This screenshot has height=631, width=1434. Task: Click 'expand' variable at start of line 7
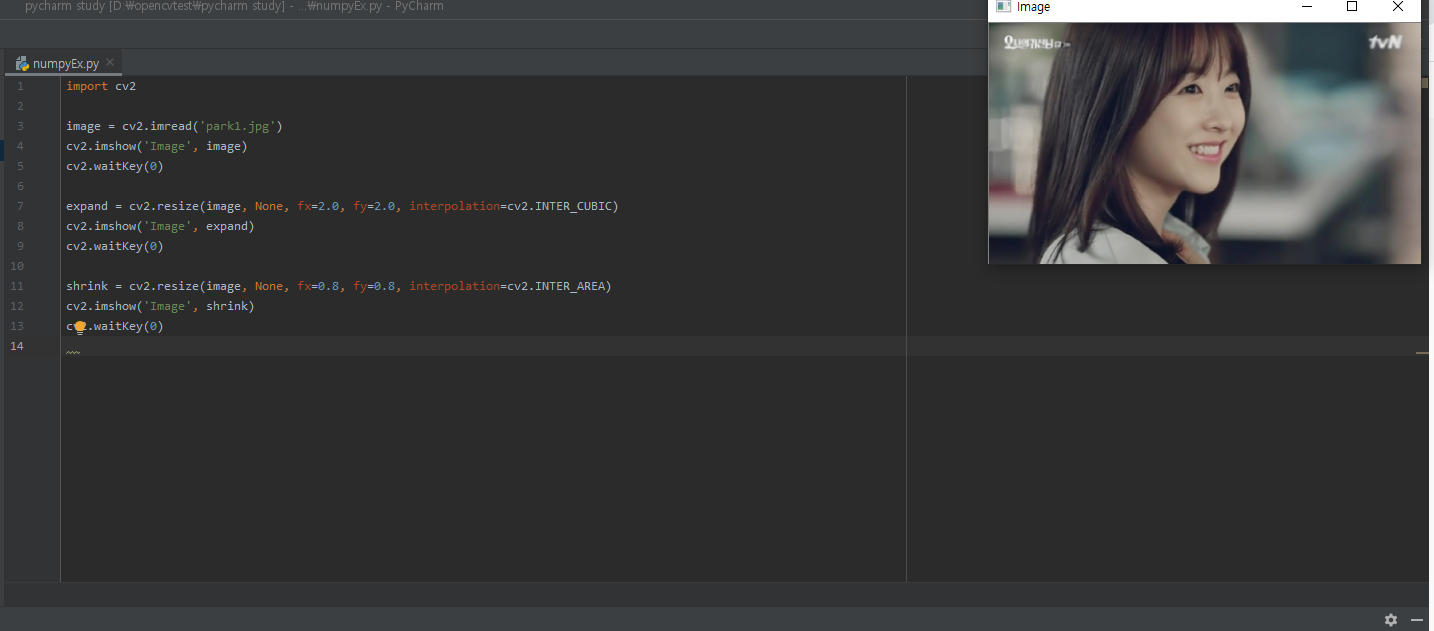[x=87, y=206]
